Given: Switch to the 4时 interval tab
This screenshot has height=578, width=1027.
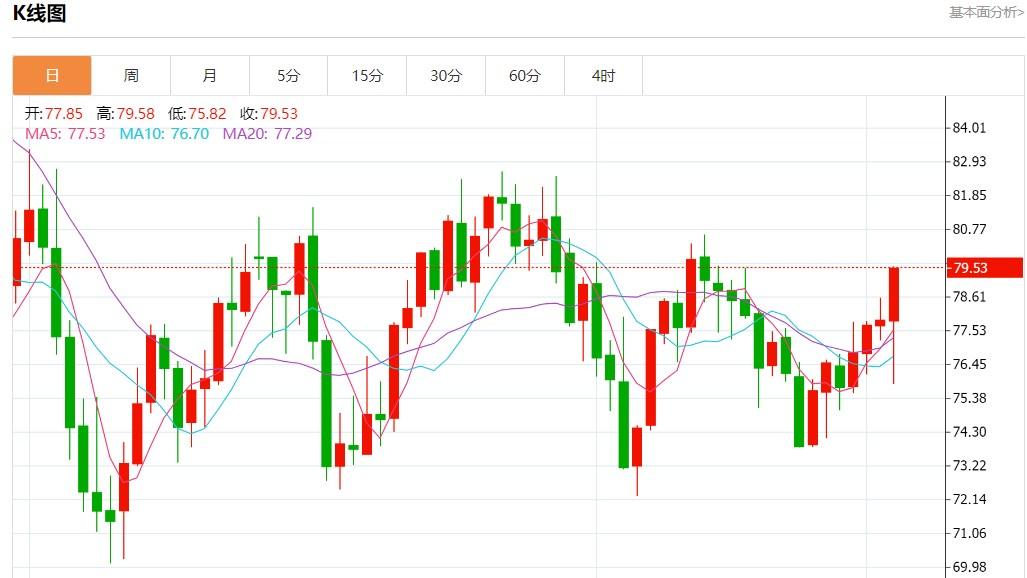Looking at the screenshot, I should [603, 76].
